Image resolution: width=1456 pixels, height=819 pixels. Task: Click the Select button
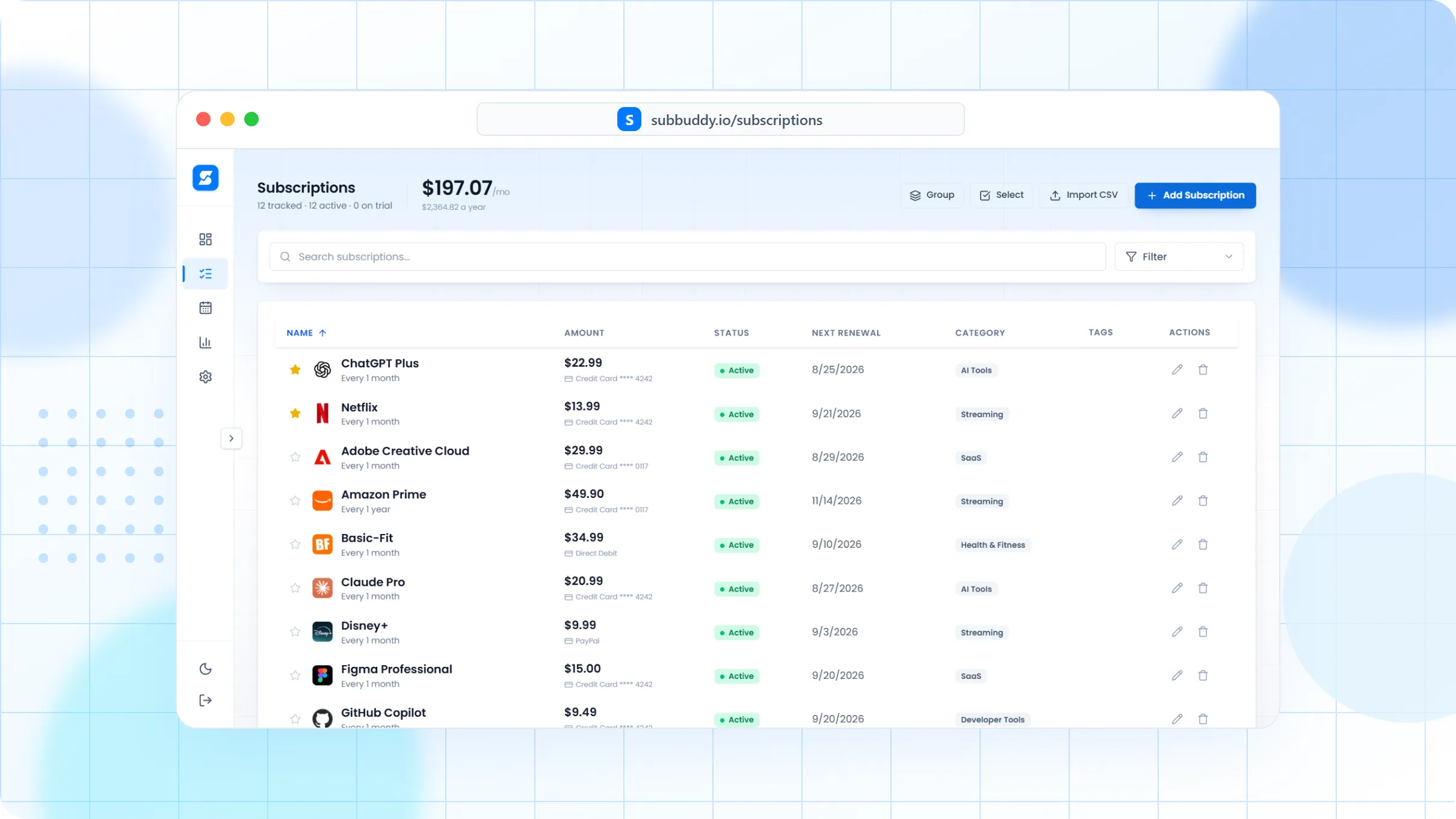[x=1001, y=195]
